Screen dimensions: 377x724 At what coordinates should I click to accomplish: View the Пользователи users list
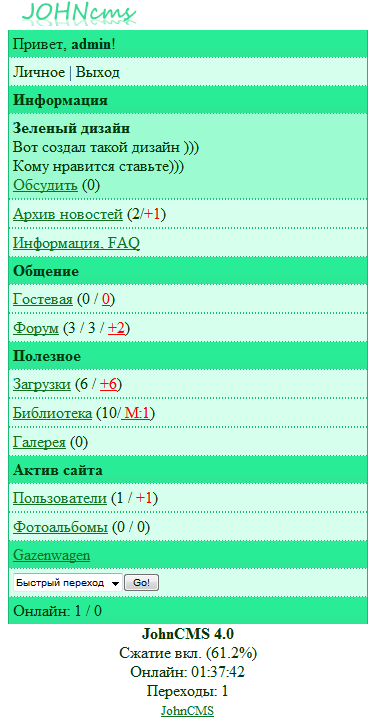tap(60, 499)
